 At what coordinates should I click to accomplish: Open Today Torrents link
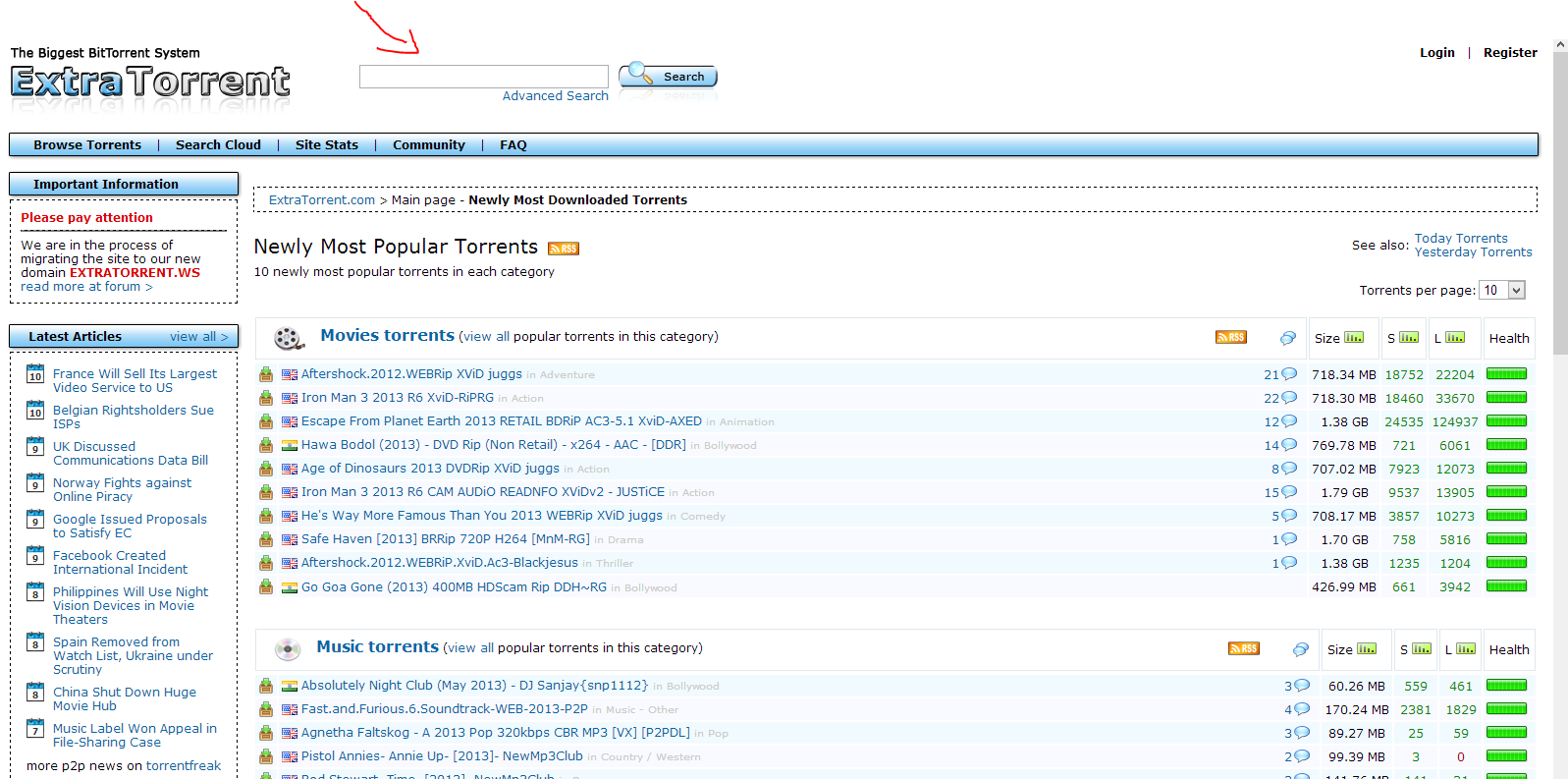1461,238
